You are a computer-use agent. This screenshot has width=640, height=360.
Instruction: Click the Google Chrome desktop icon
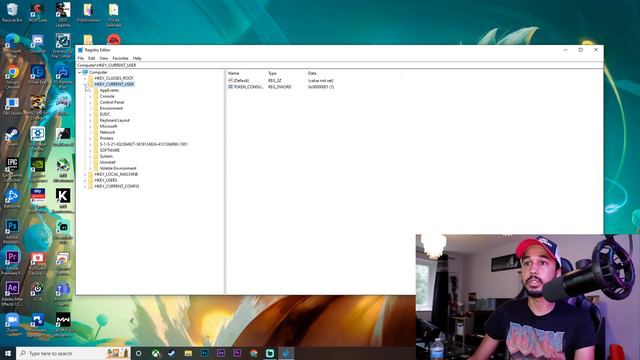point(12,77)
